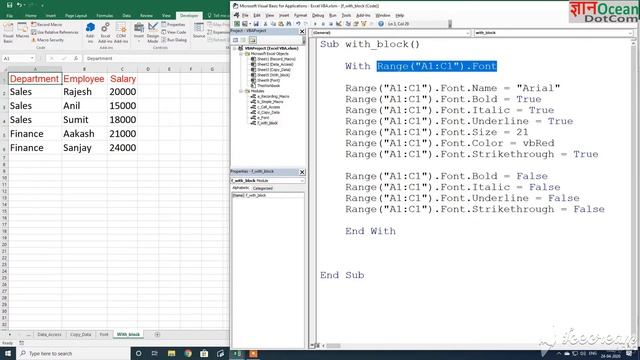The height and width of the screenshot is (360, 640).
Task: Run macro with VBA toolbar play button
Action: 315,24
